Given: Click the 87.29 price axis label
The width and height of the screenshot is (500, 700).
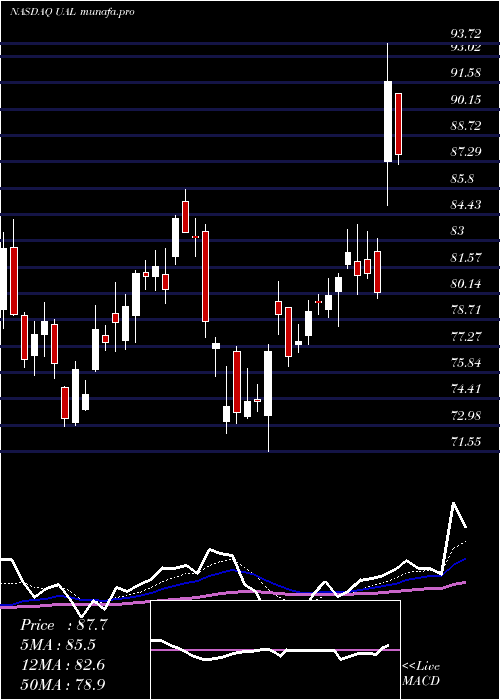Looking at the screenshot, I should (x=466, y=152).
